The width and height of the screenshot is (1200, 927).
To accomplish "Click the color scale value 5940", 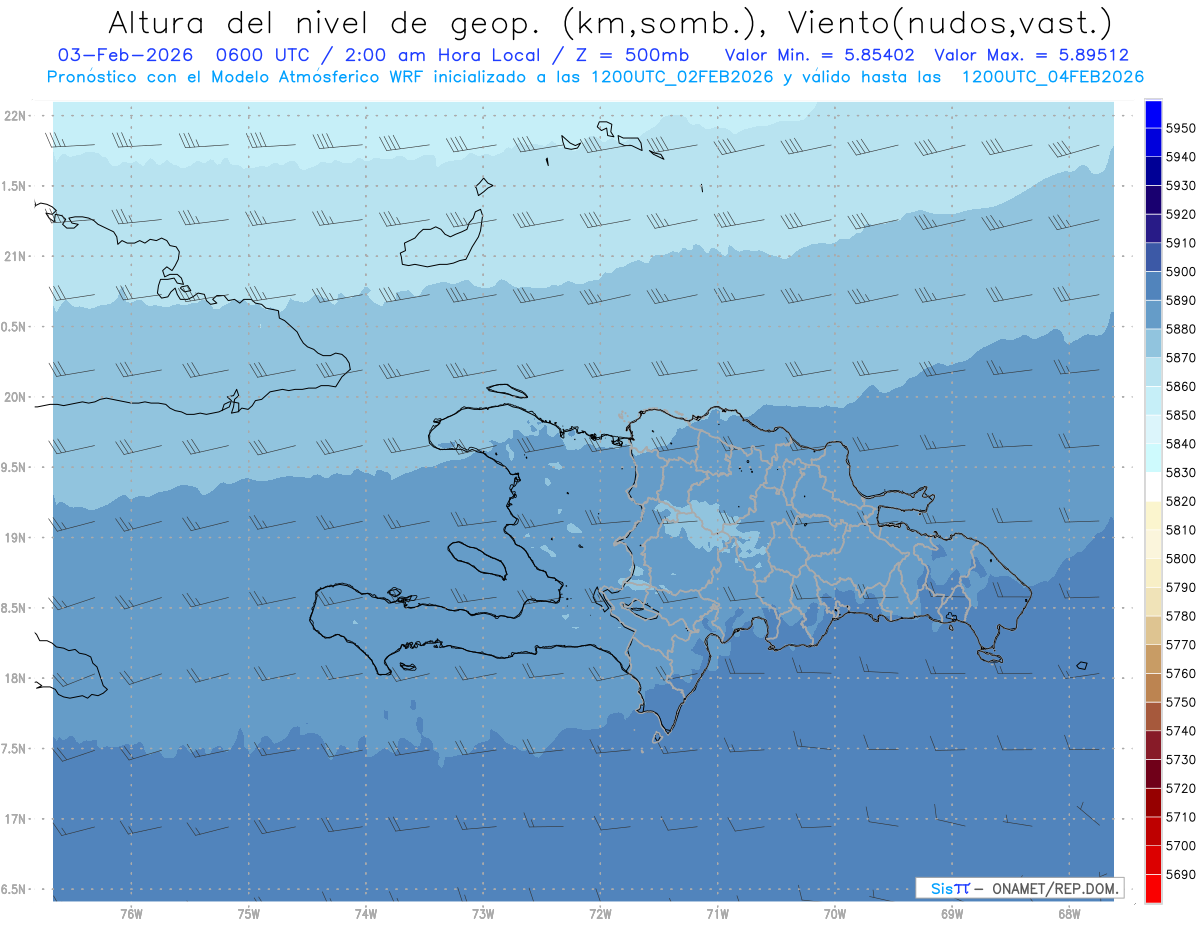I will coord(1180,157).
